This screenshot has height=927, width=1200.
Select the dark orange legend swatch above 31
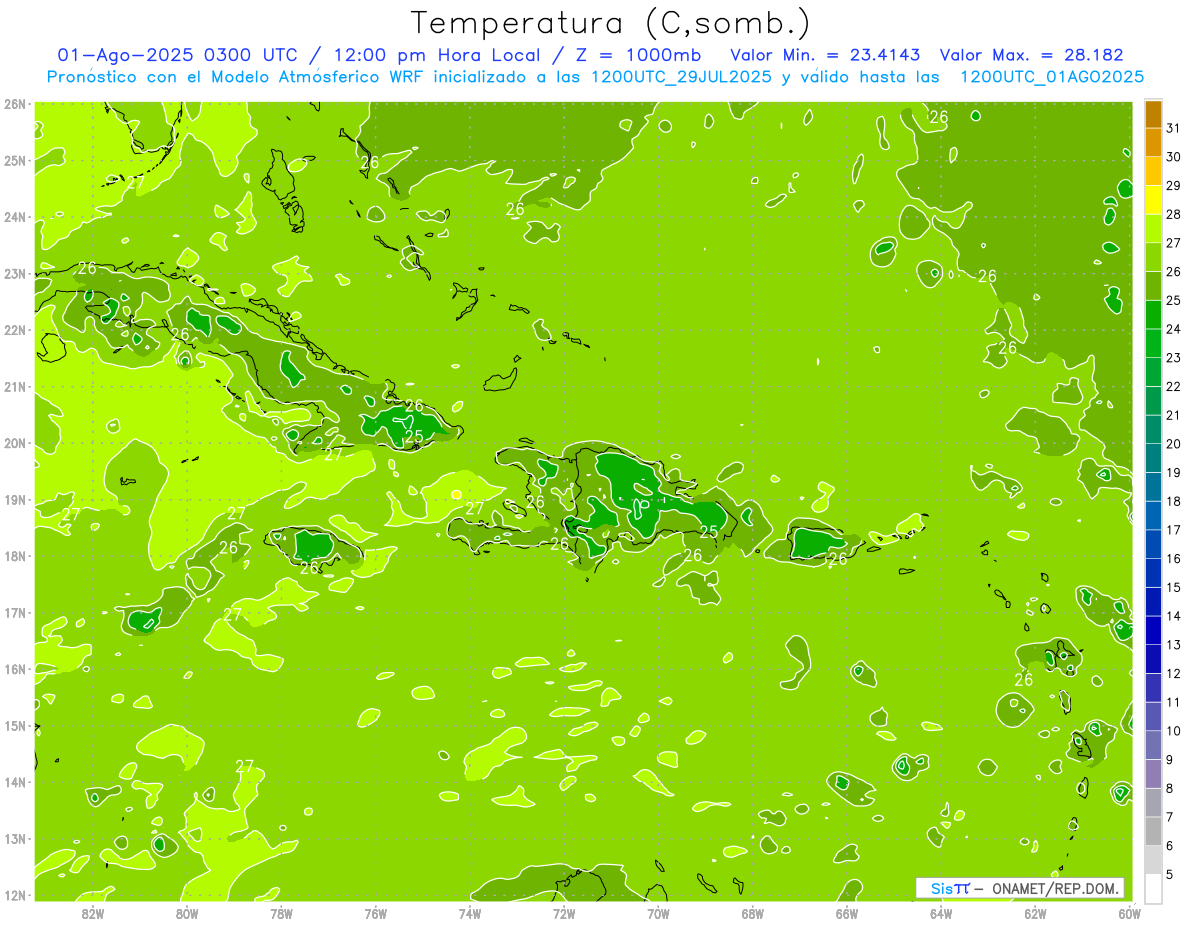point(1153,113)
